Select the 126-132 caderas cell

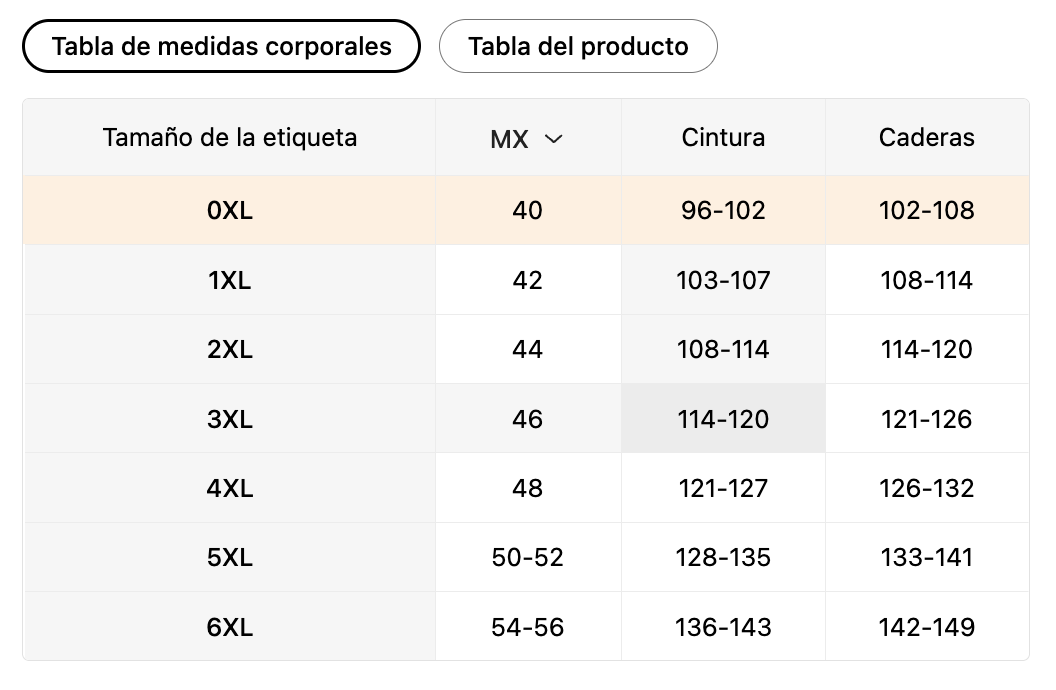click(x=926, y=488)
